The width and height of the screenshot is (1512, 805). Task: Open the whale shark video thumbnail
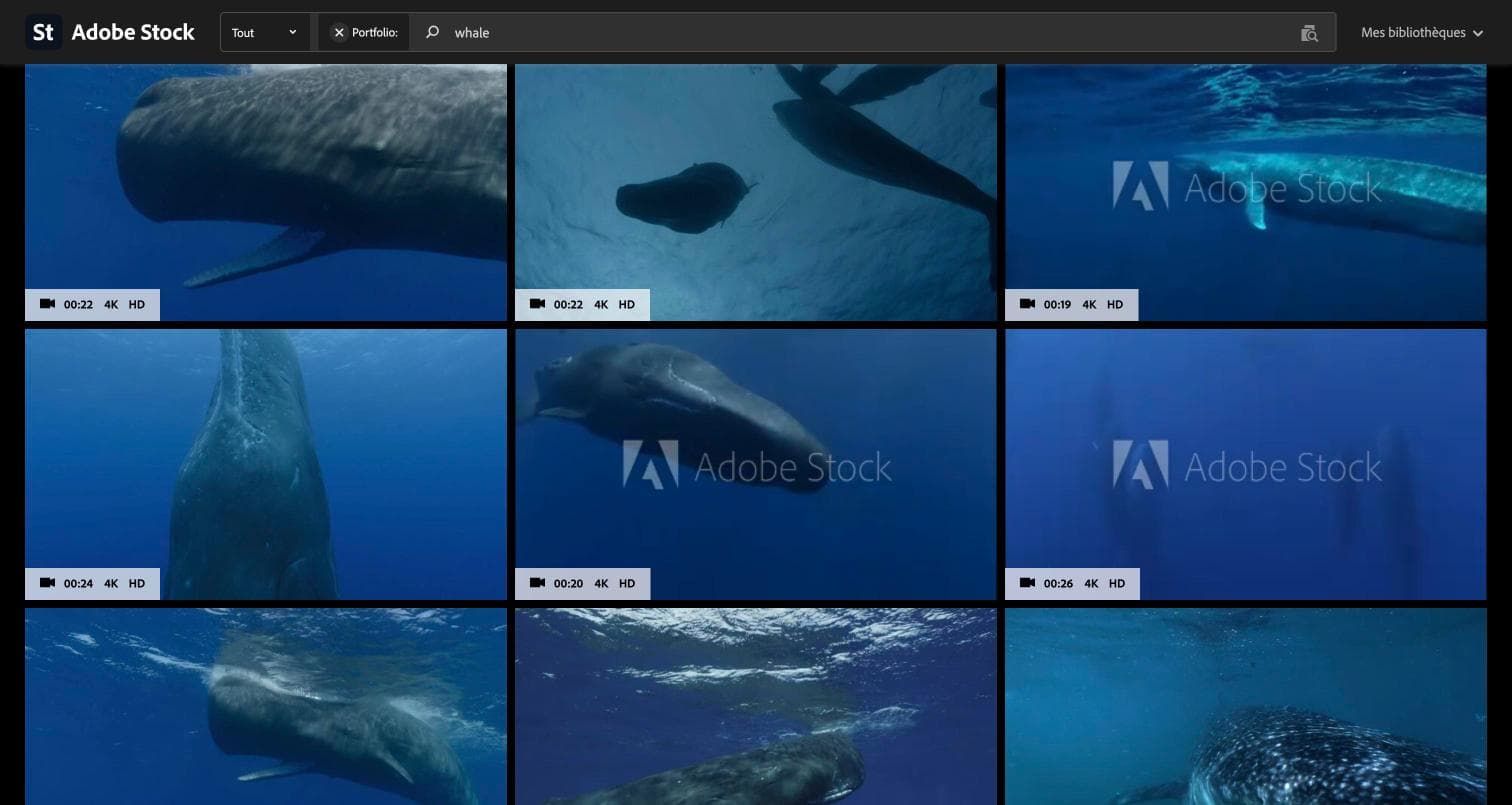point(1246,707)
